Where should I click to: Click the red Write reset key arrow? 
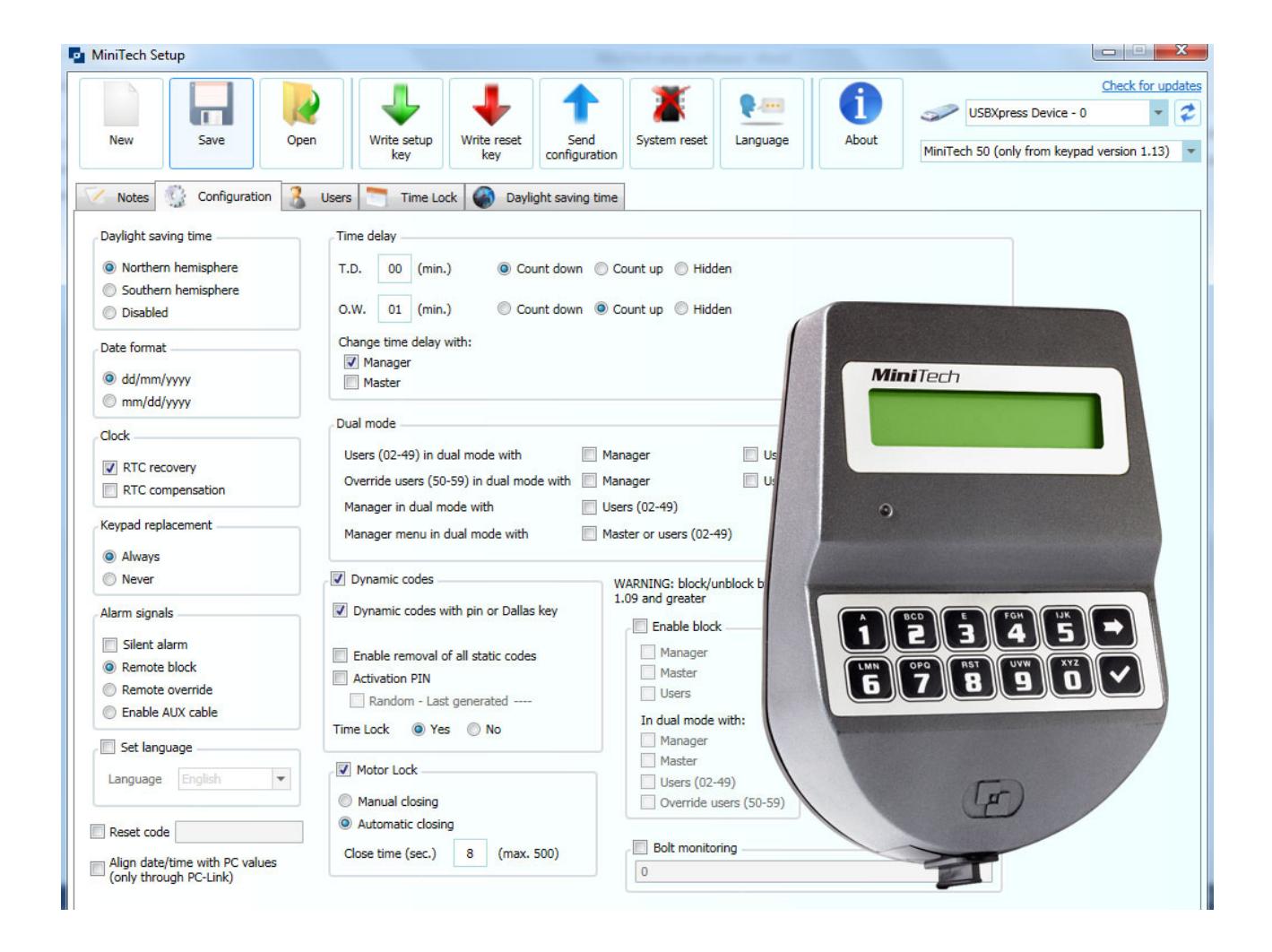coord(491,105)
